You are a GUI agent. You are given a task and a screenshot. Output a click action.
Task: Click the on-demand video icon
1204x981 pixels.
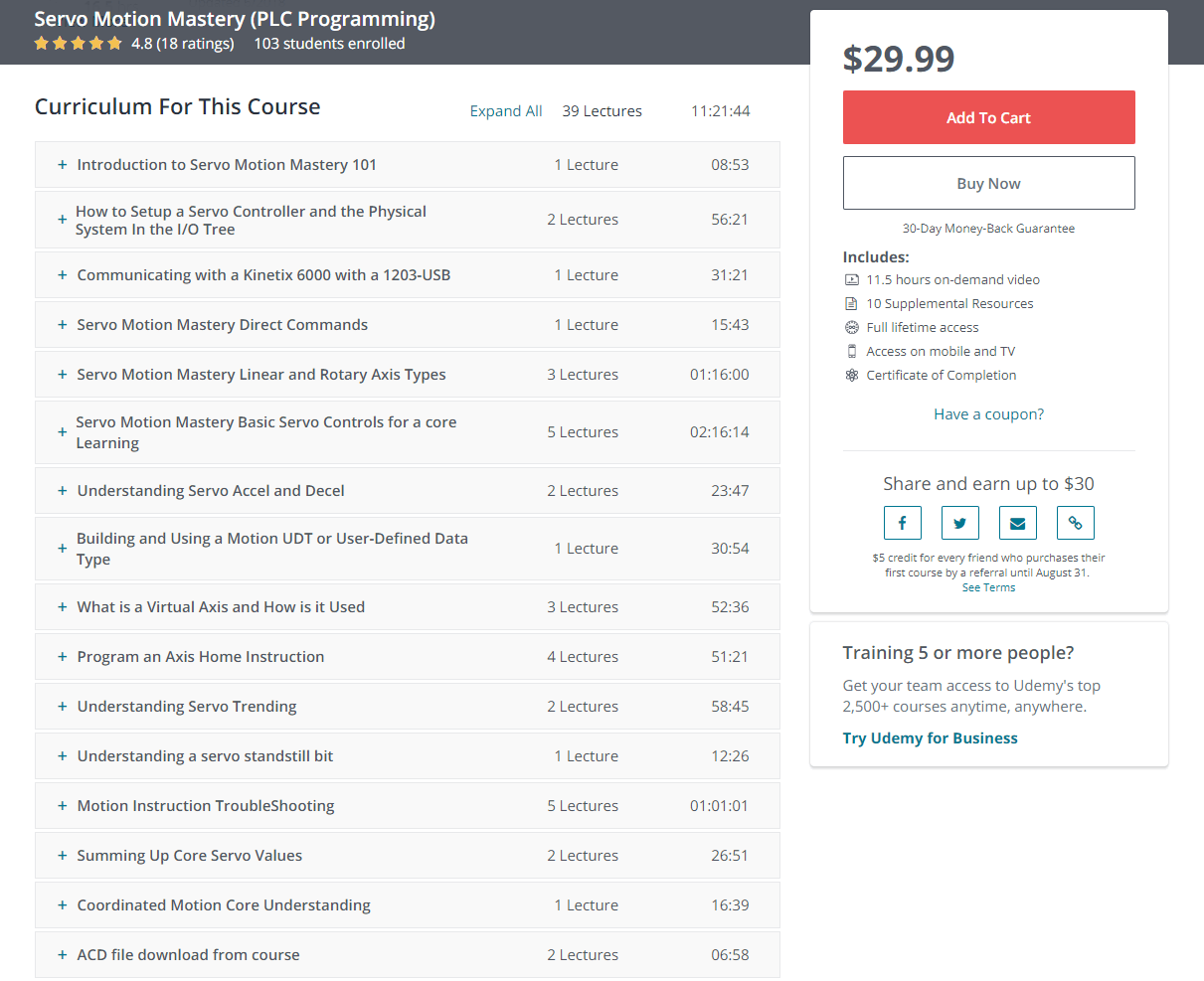(x=852, y=280)
